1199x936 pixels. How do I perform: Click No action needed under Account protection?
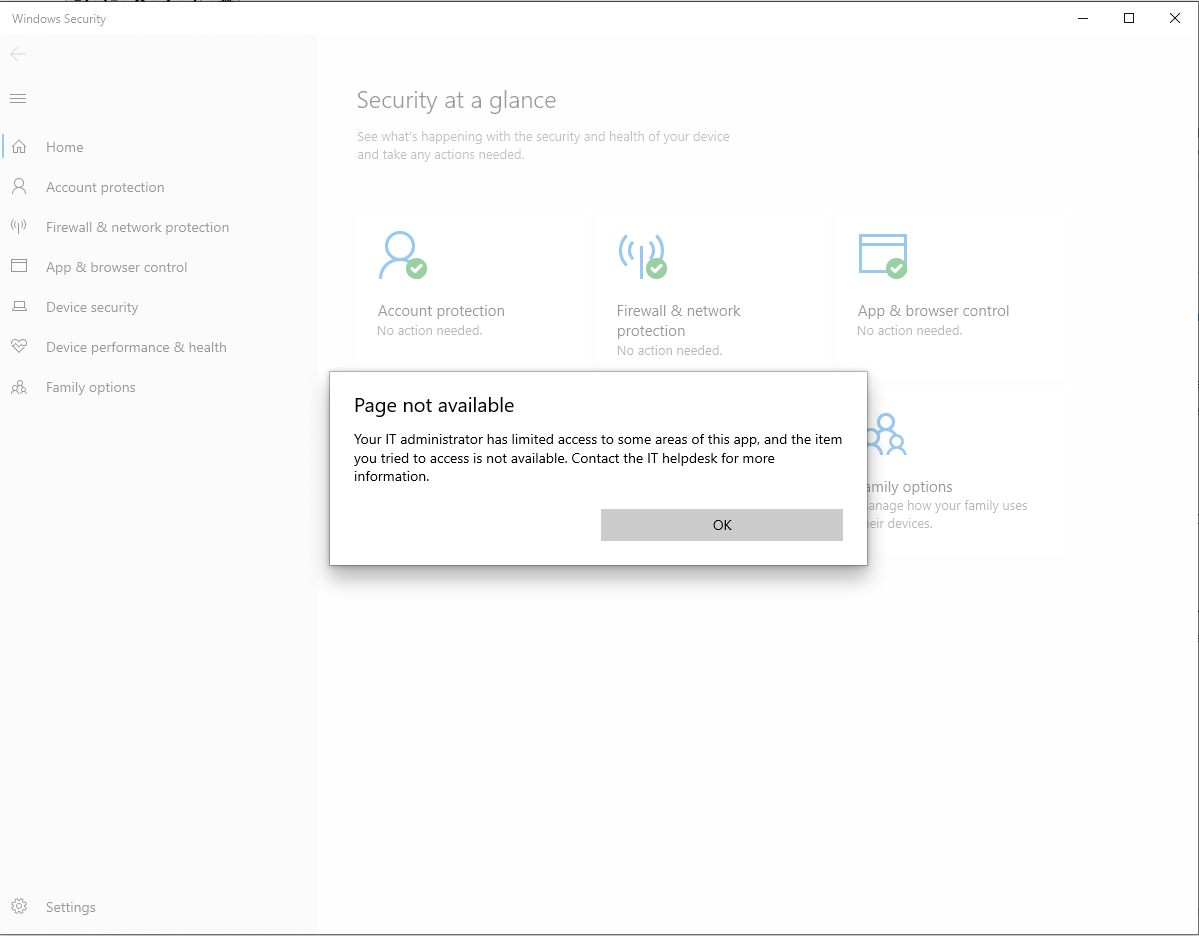[x=430, y=330]
